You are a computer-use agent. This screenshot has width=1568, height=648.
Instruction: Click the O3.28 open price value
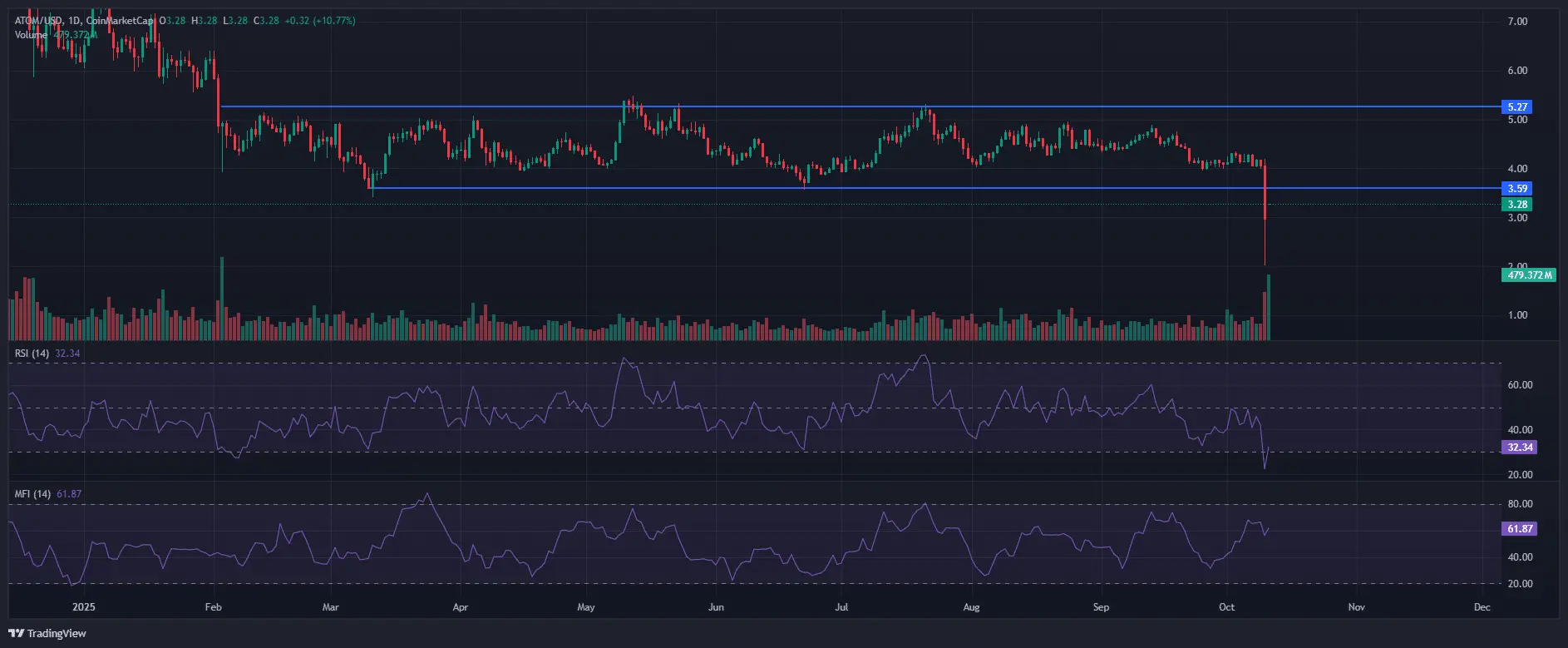[x=173, y=21]
